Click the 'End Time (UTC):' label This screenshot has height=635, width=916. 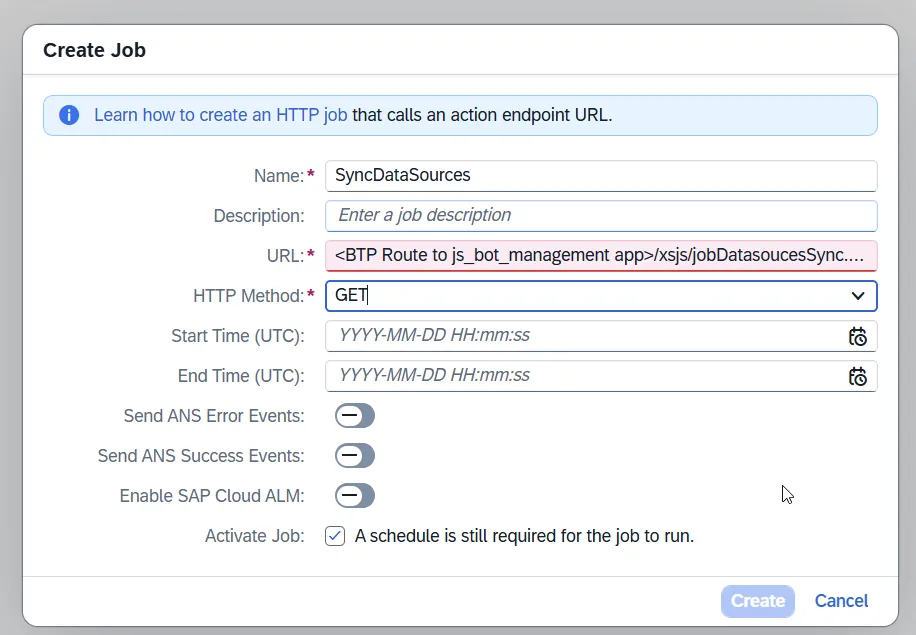click(241, 376)
